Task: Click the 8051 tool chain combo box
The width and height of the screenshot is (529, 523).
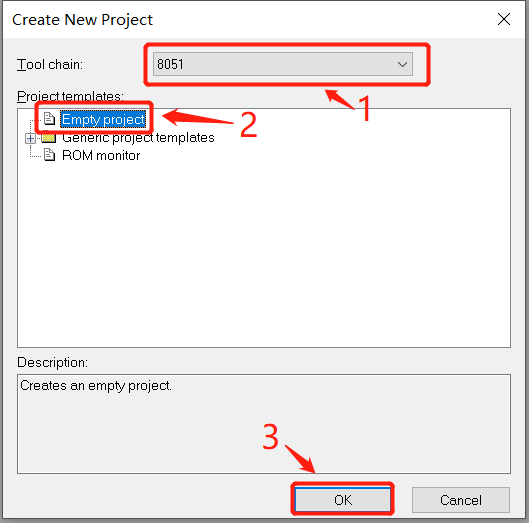Action: pyautogui.click(x=283, y=64)
